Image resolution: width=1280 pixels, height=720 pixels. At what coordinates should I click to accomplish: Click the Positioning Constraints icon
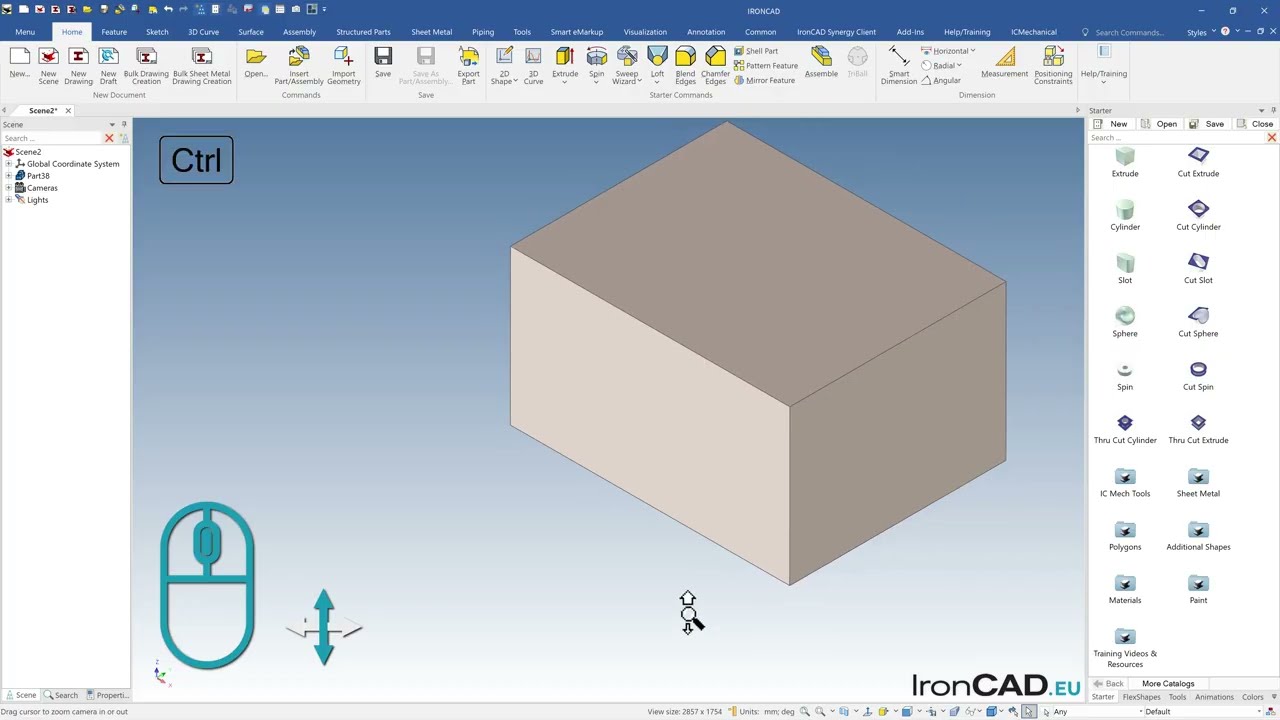tap(1053, 64)
